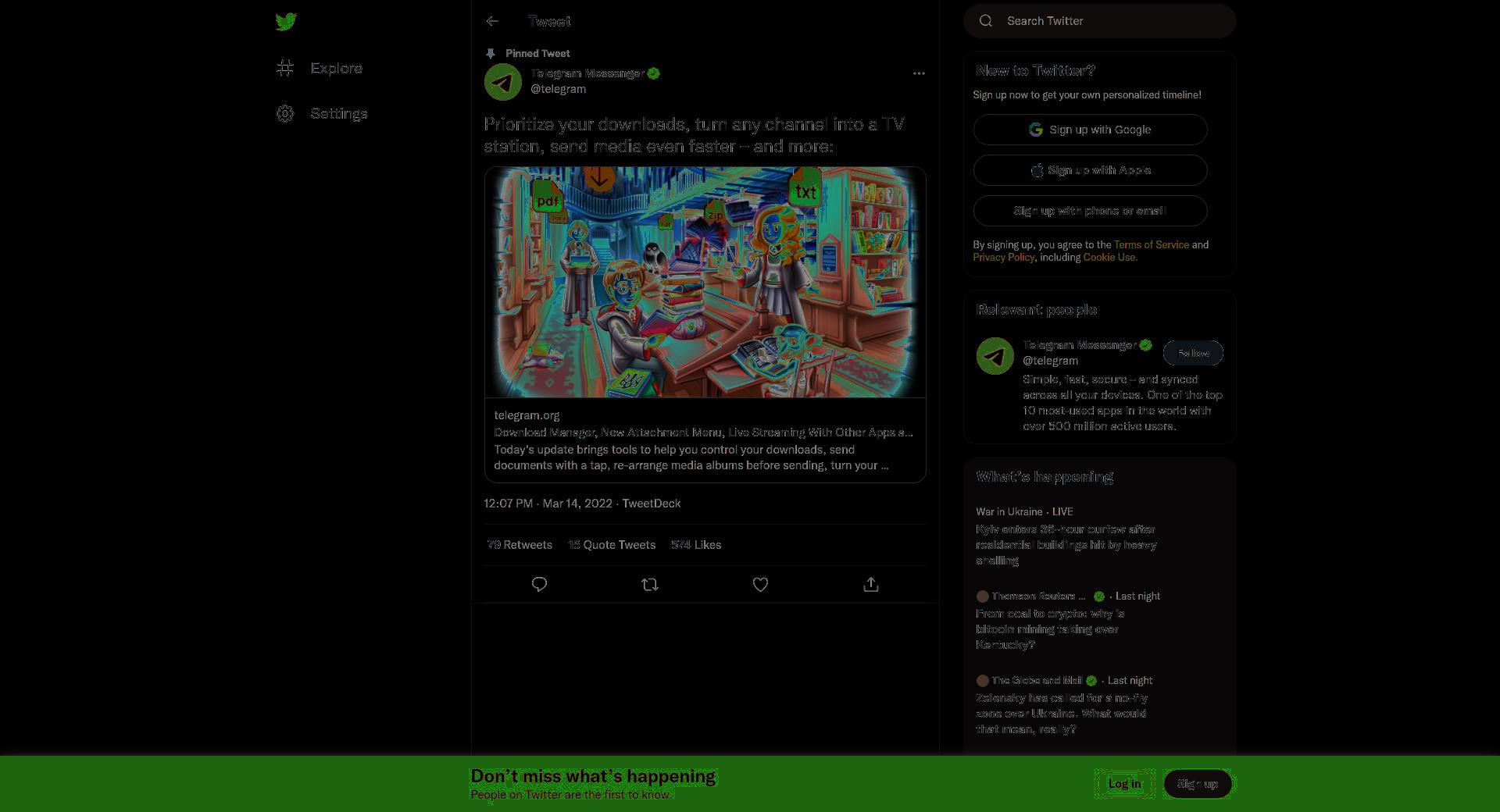This screenshot has width=1500, height=812.
Task: Sign up with Apple
Action: tap(1090, 170)
